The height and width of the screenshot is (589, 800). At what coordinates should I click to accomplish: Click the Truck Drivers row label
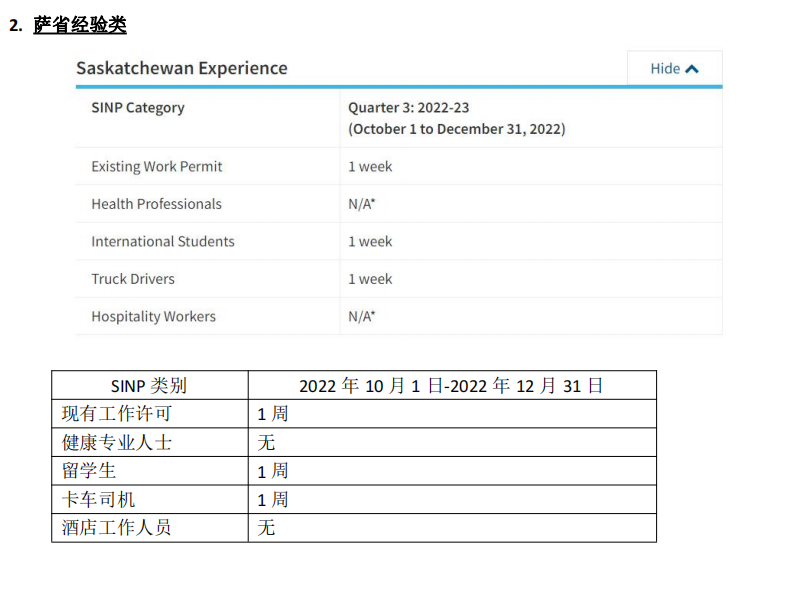pos(133,279)
